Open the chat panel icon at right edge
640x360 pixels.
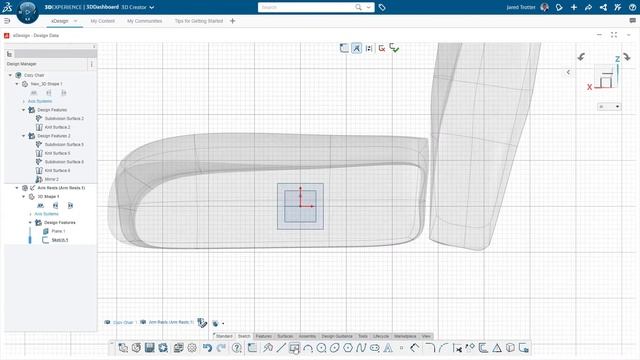click(x=632, y=20)
